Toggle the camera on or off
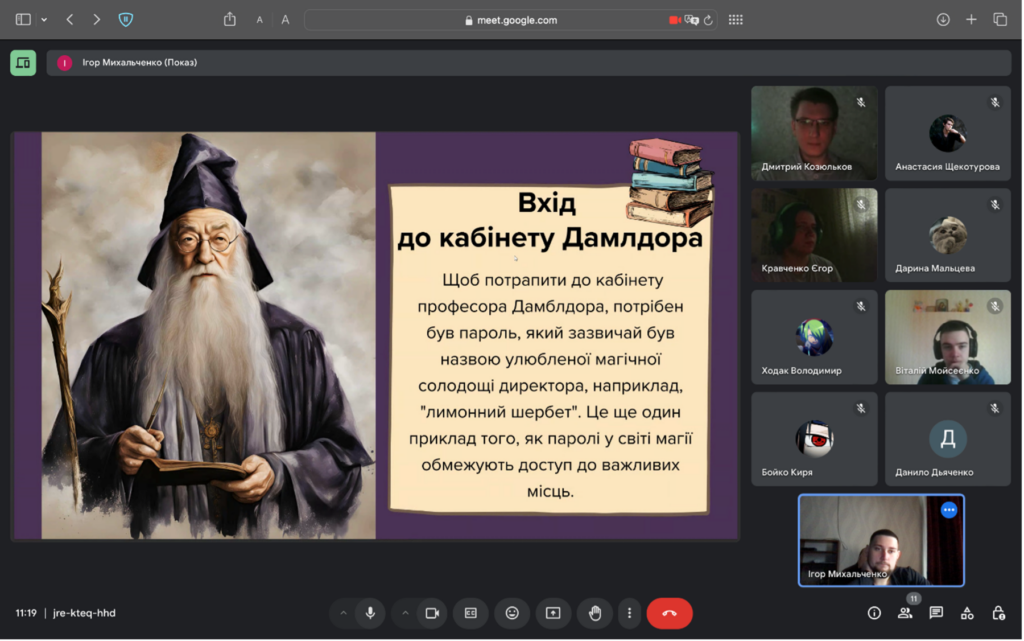This screenshot has height=641, width=1024. pyautogui.click(x=432, y=613)
